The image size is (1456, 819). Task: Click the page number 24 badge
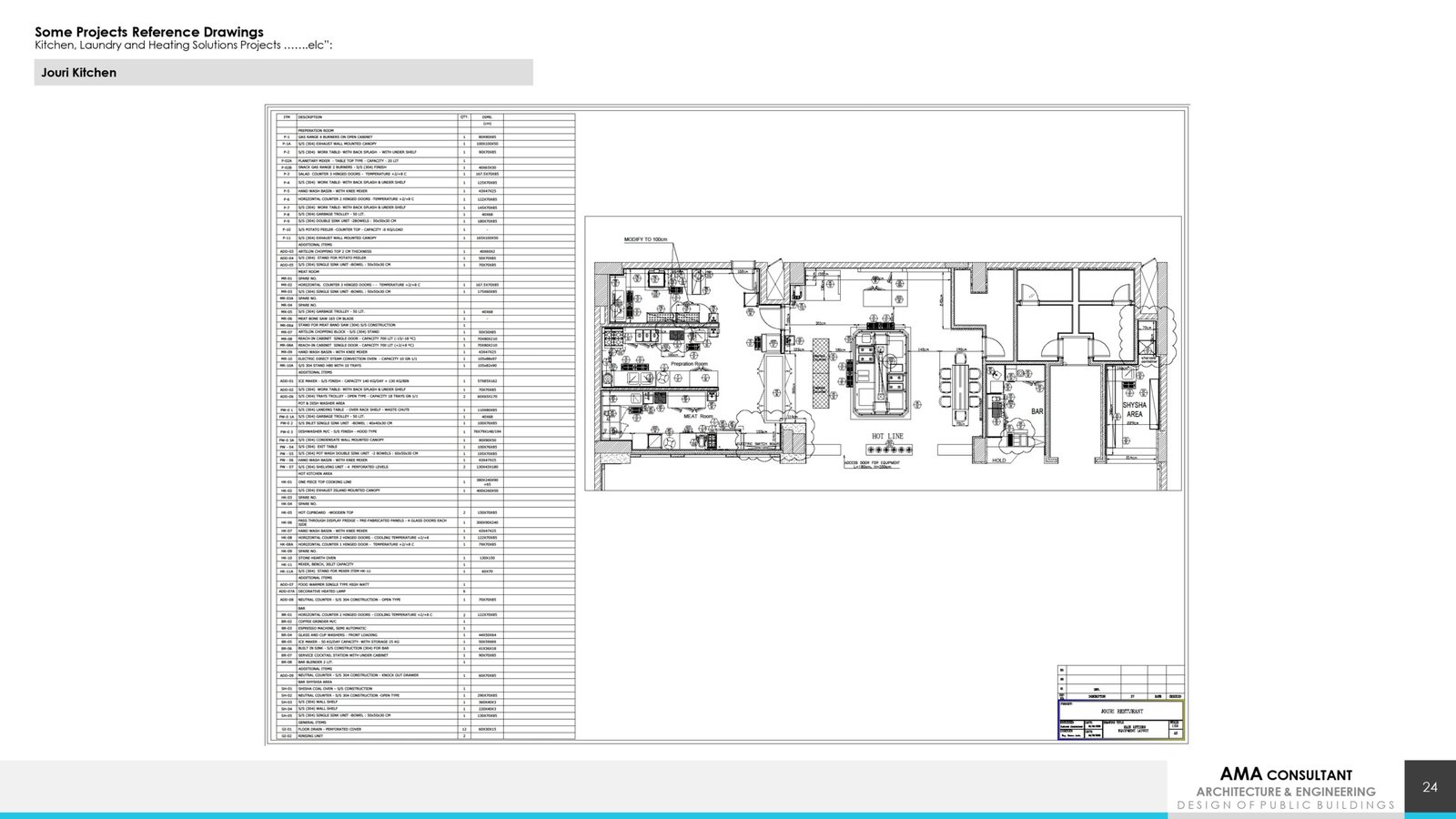1430,787
